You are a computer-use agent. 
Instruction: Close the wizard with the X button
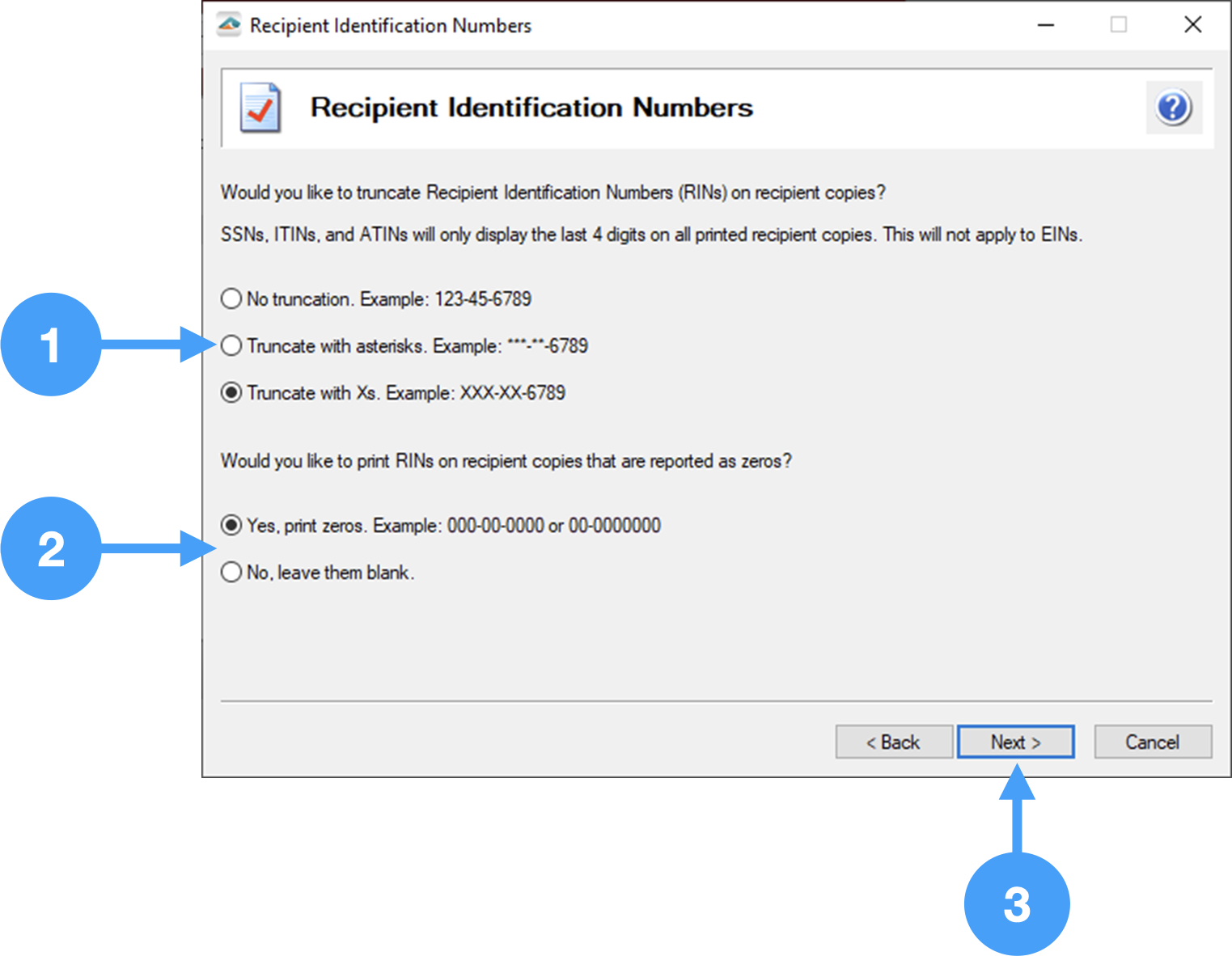pos(1192,25)
